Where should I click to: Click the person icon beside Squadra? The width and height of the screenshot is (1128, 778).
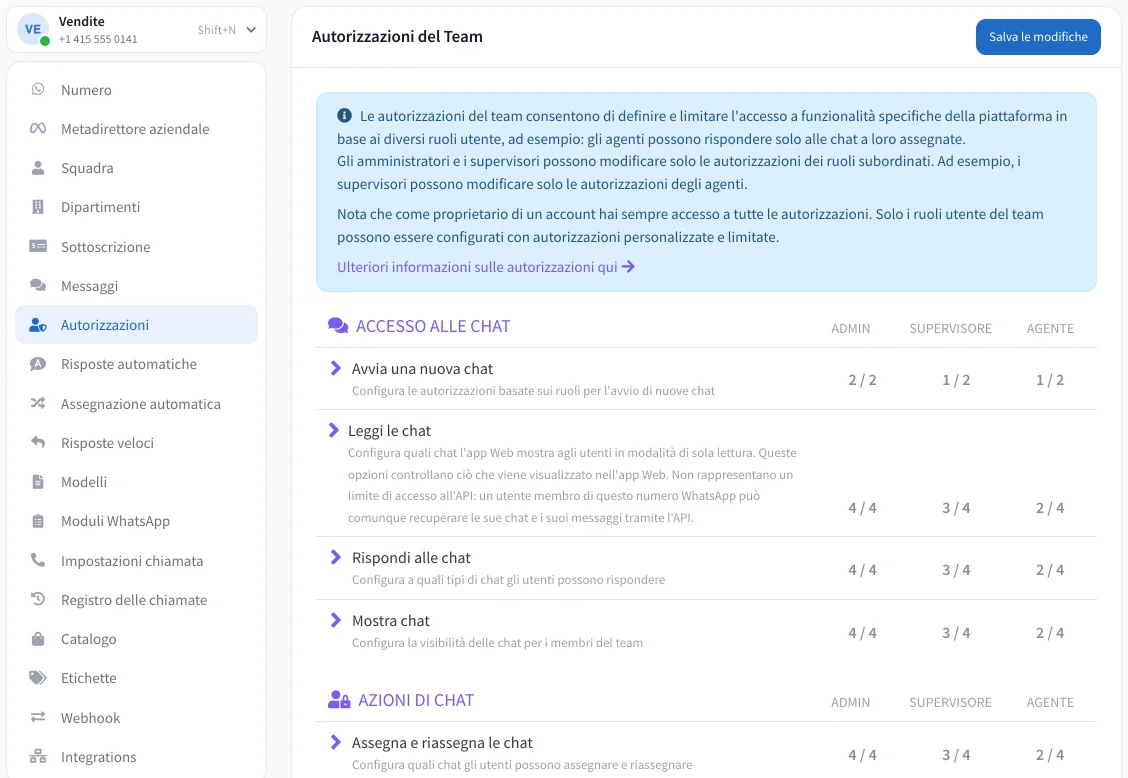[x=38, y=168]
